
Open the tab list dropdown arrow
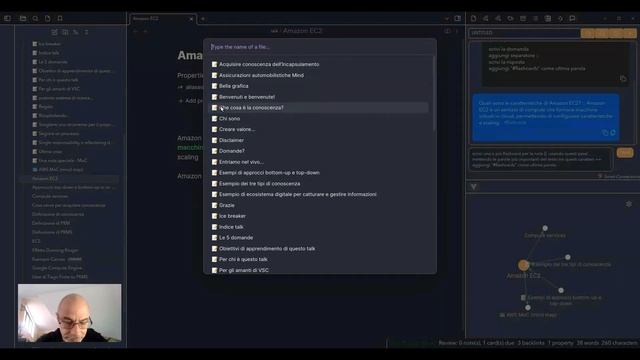click(447, 19)
